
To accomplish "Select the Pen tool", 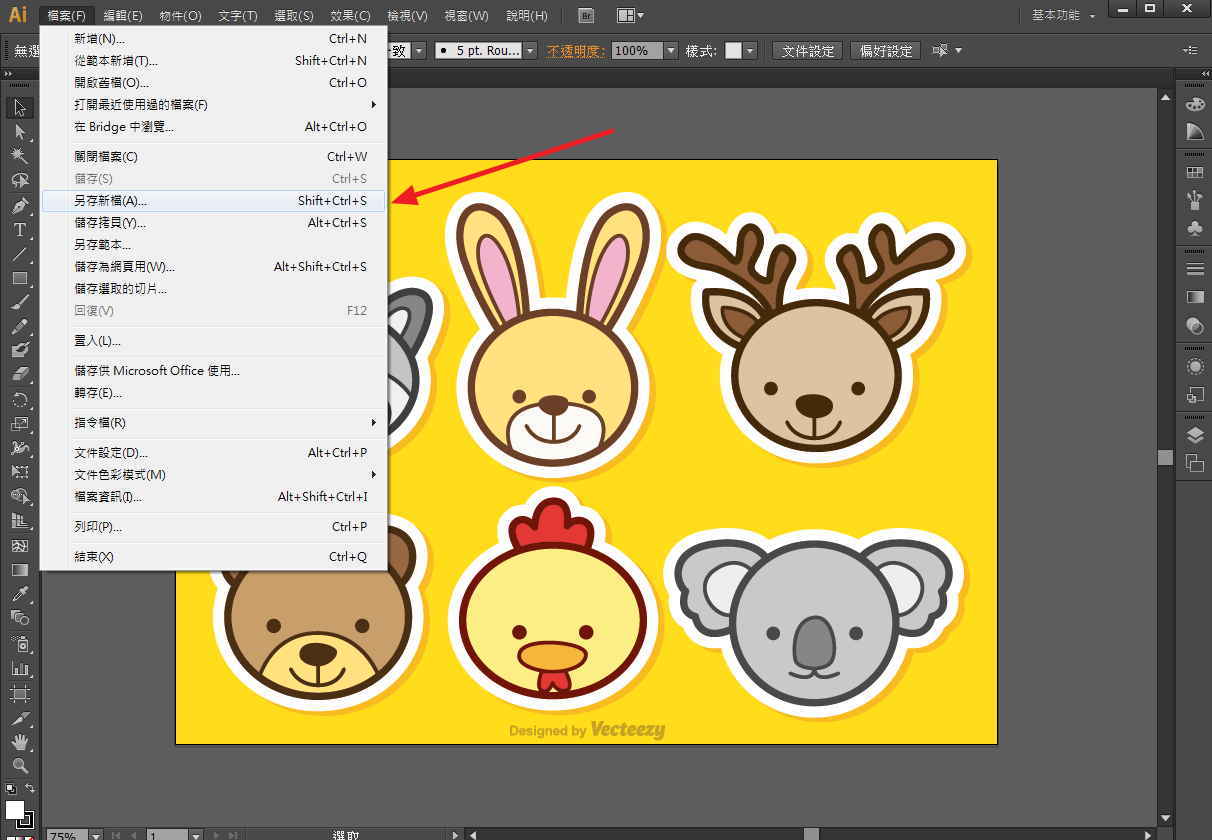I will (x=19, y=206).
